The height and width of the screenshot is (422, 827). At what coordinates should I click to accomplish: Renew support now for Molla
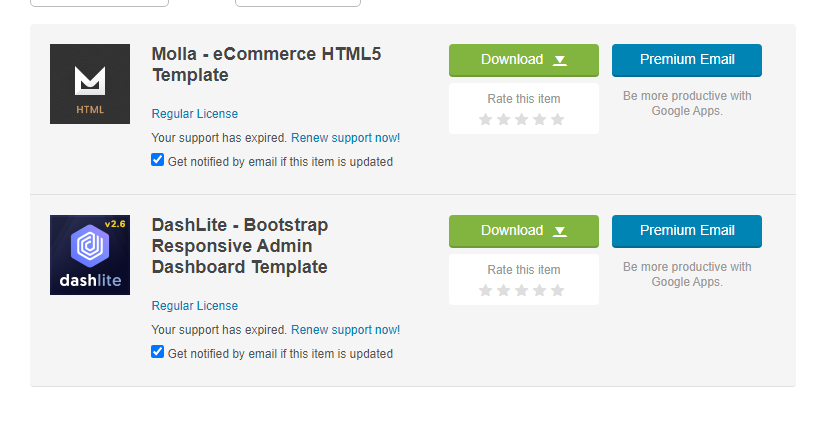tap(345, 138)
